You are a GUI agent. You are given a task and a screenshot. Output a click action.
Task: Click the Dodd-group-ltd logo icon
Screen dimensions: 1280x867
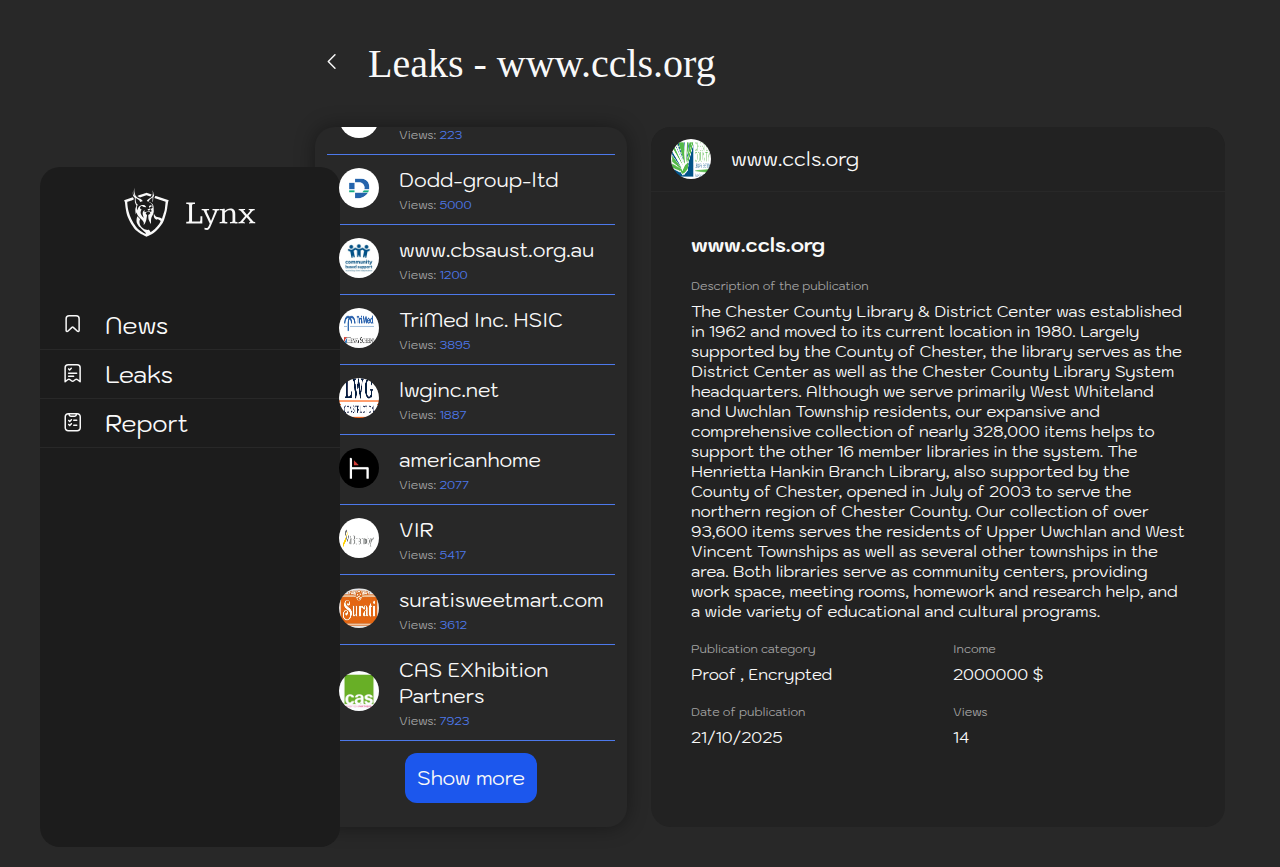[359, 188]
